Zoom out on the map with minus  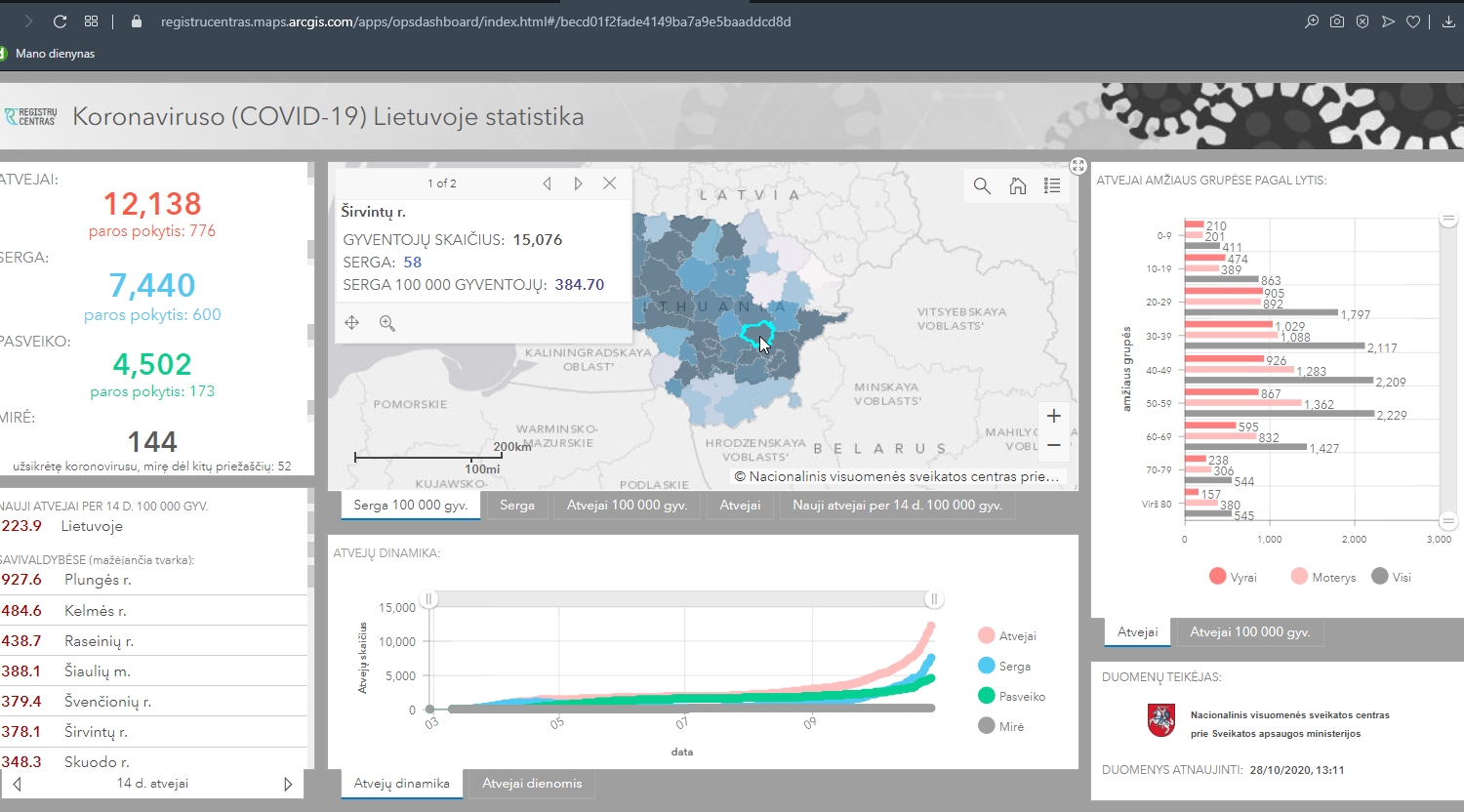1054,445
